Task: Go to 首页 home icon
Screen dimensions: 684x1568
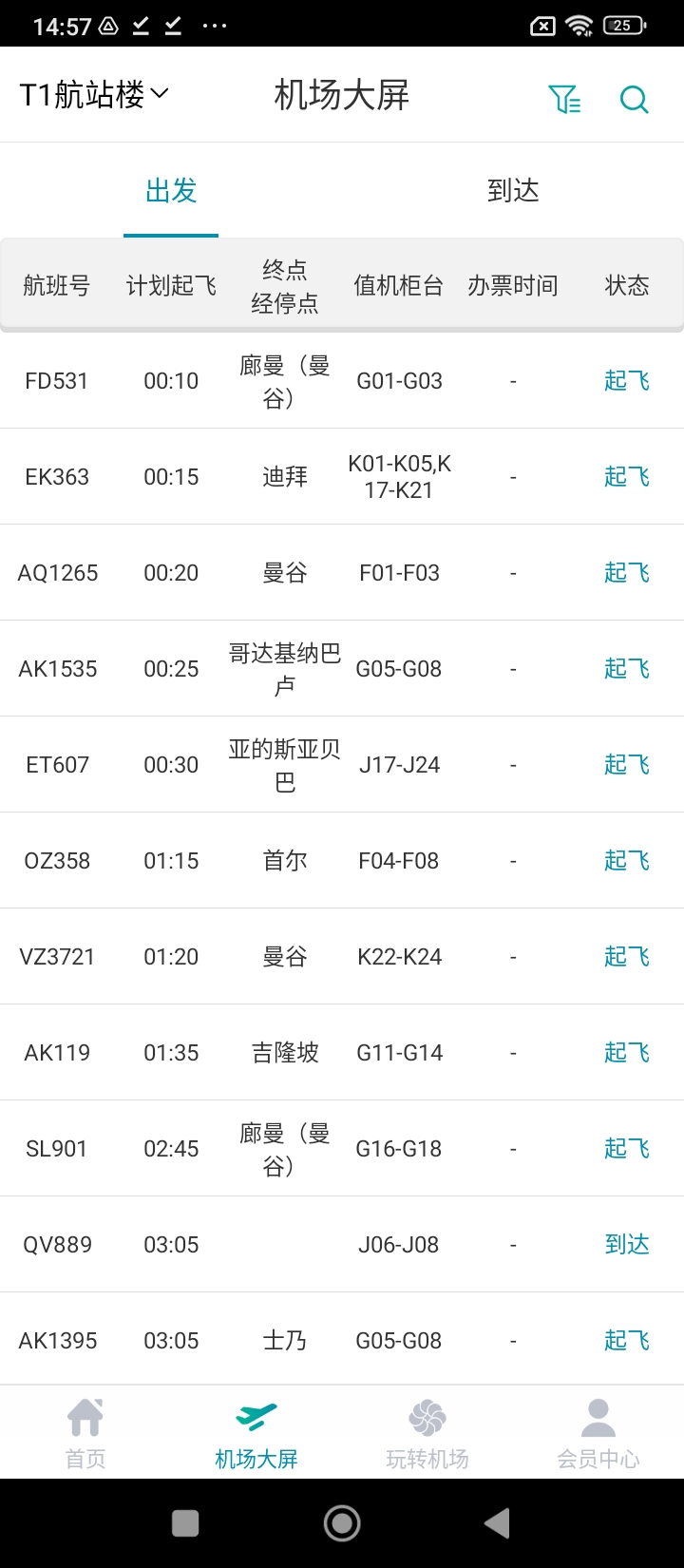Action: point(85,1418)
